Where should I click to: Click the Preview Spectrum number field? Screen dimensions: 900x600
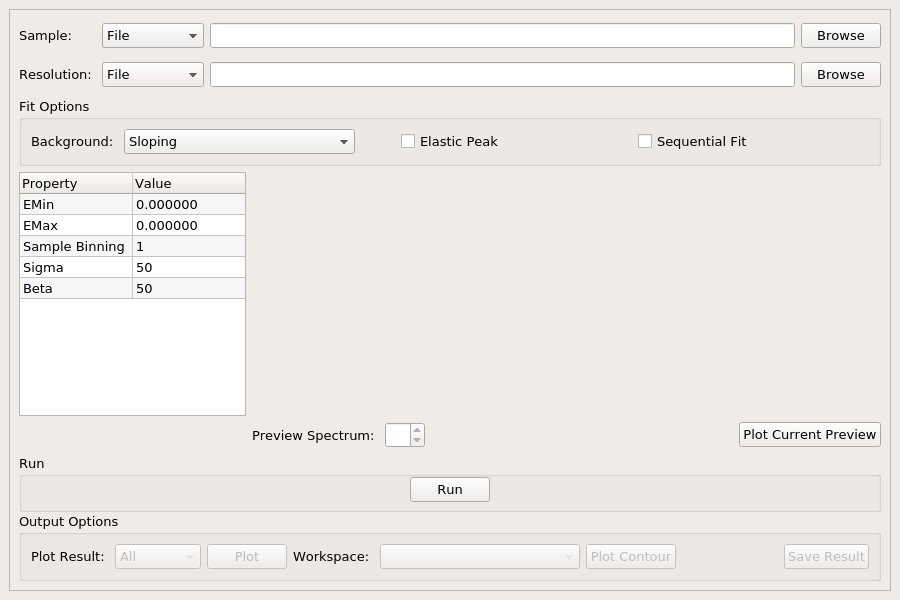coord(398,435)
